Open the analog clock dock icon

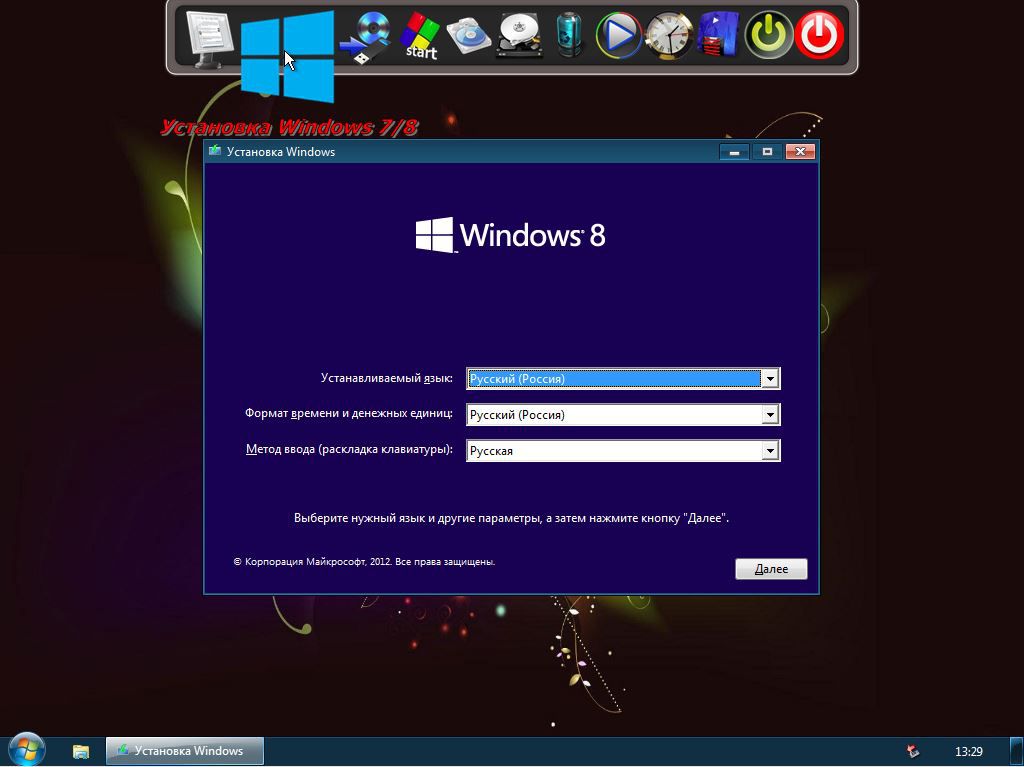pos(669,35)
